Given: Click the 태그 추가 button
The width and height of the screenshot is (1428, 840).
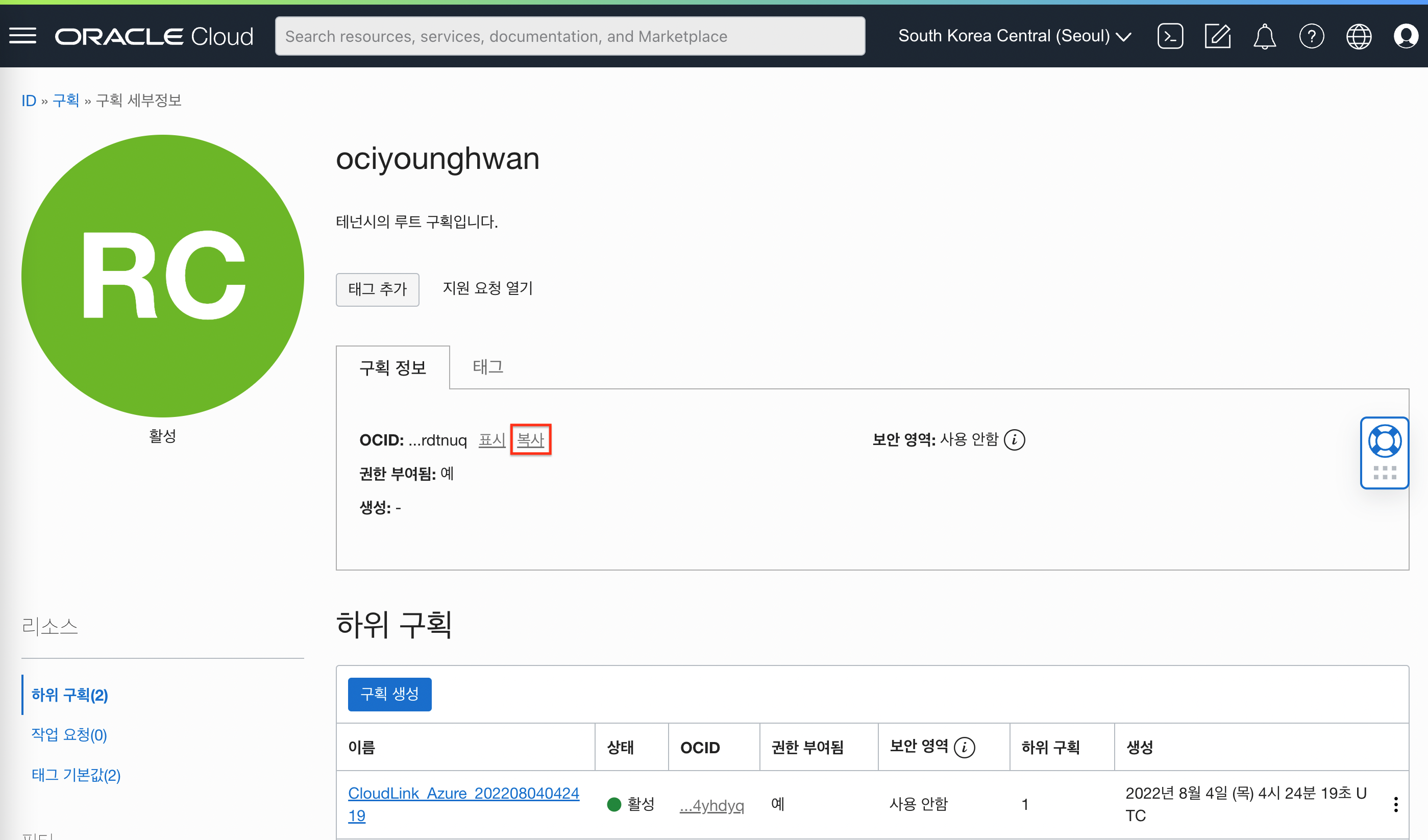Looking at the screenshot, I should click(x=377, y=289).
